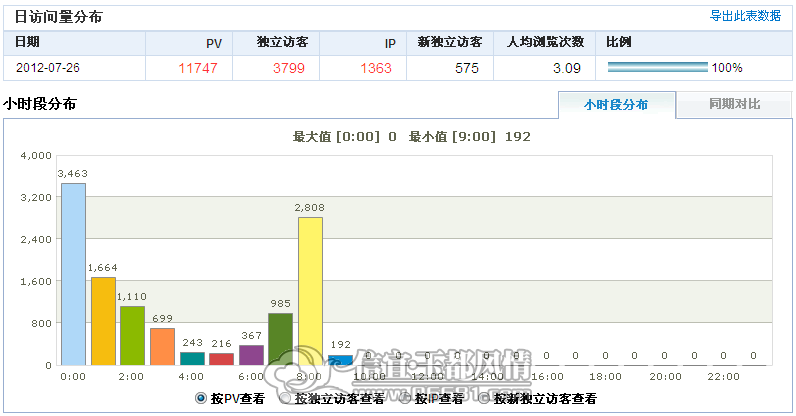
Task: Click the 导出此表数据 link
Action: pyautogui.click(x=745, y=16)
